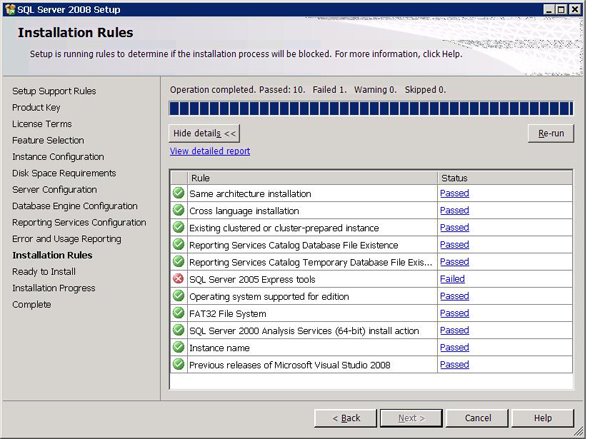Click rule text FAT32 File System
The height and width of the screenshot is (439, 600).
pos(228,314)
